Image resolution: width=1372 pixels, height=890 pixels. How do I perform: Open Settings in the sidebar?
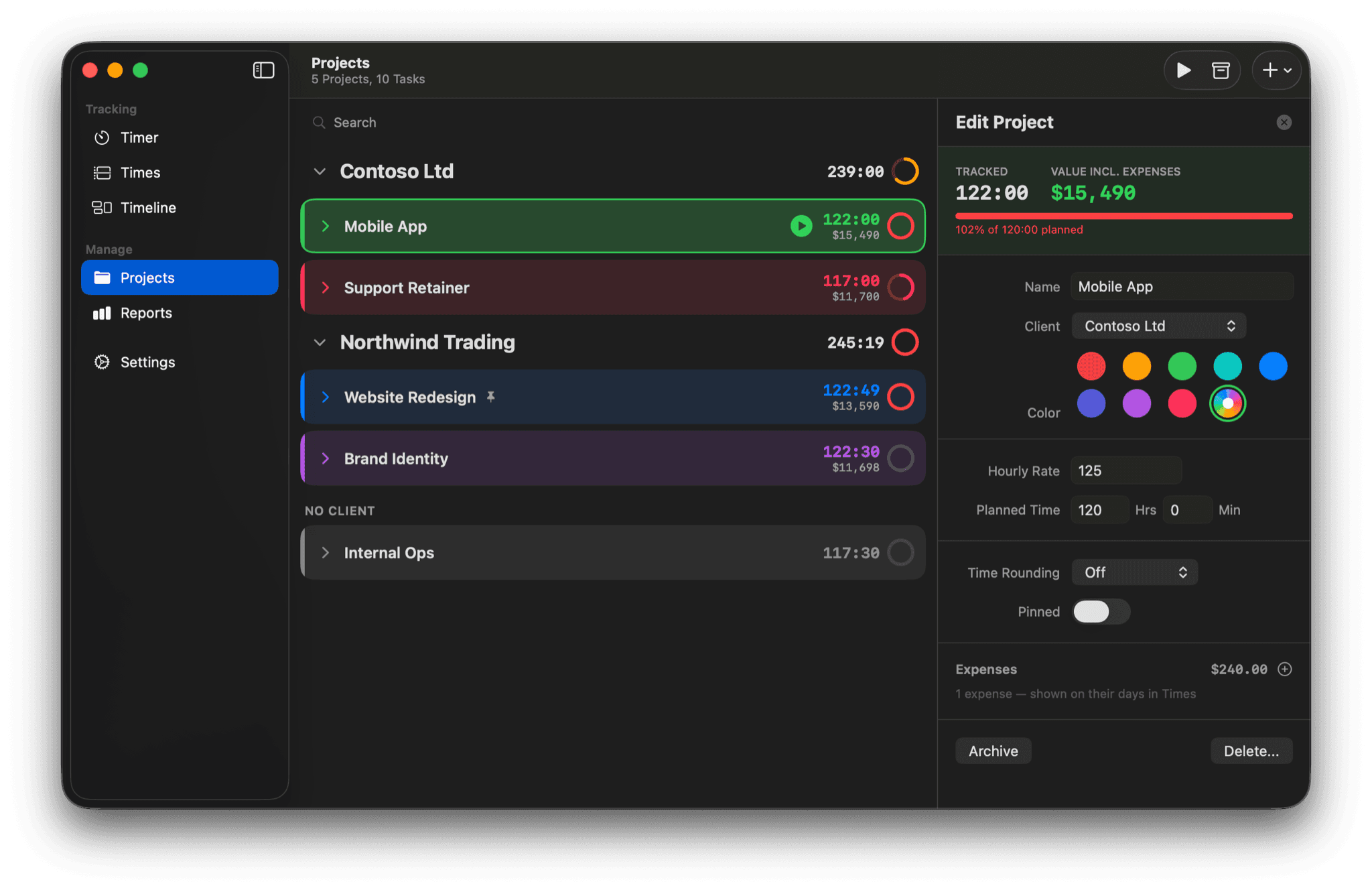pyautogui.click(x=180, y=362)
